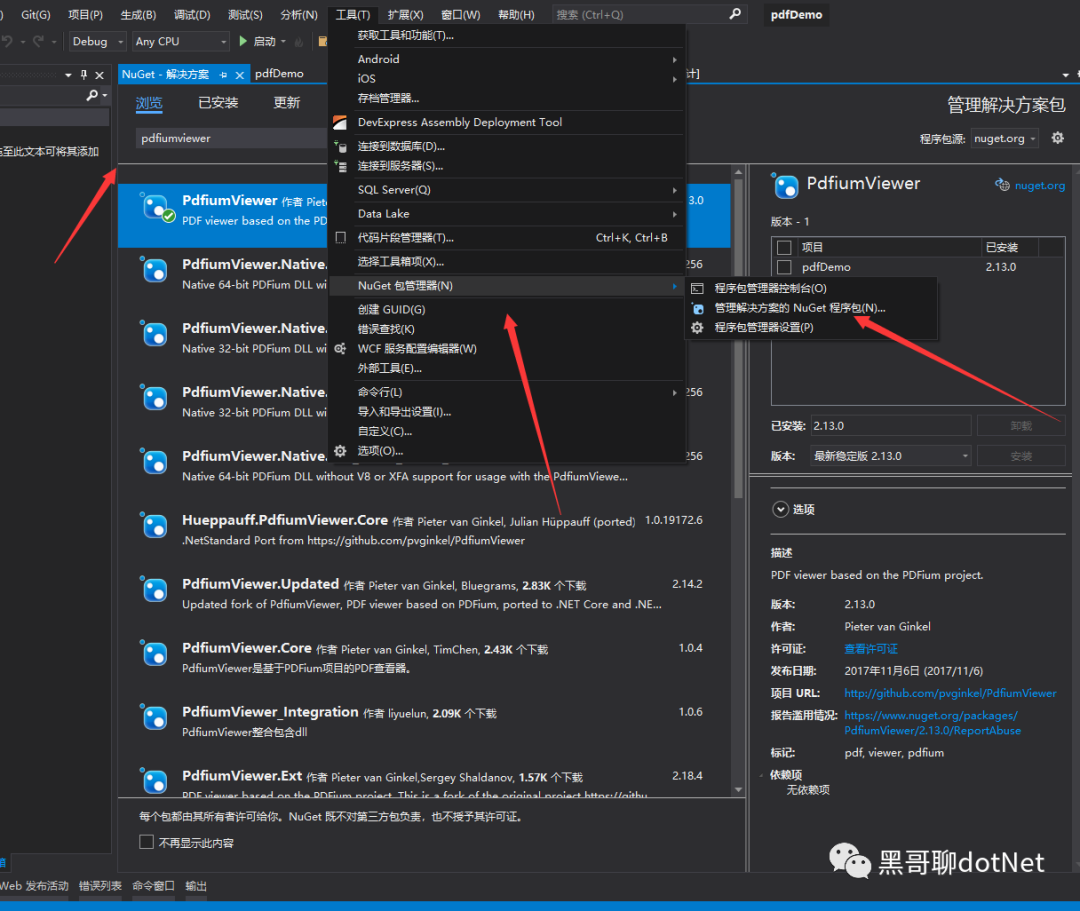Click the PdfiumViewer package icon with green check

(x=156, y=207)
